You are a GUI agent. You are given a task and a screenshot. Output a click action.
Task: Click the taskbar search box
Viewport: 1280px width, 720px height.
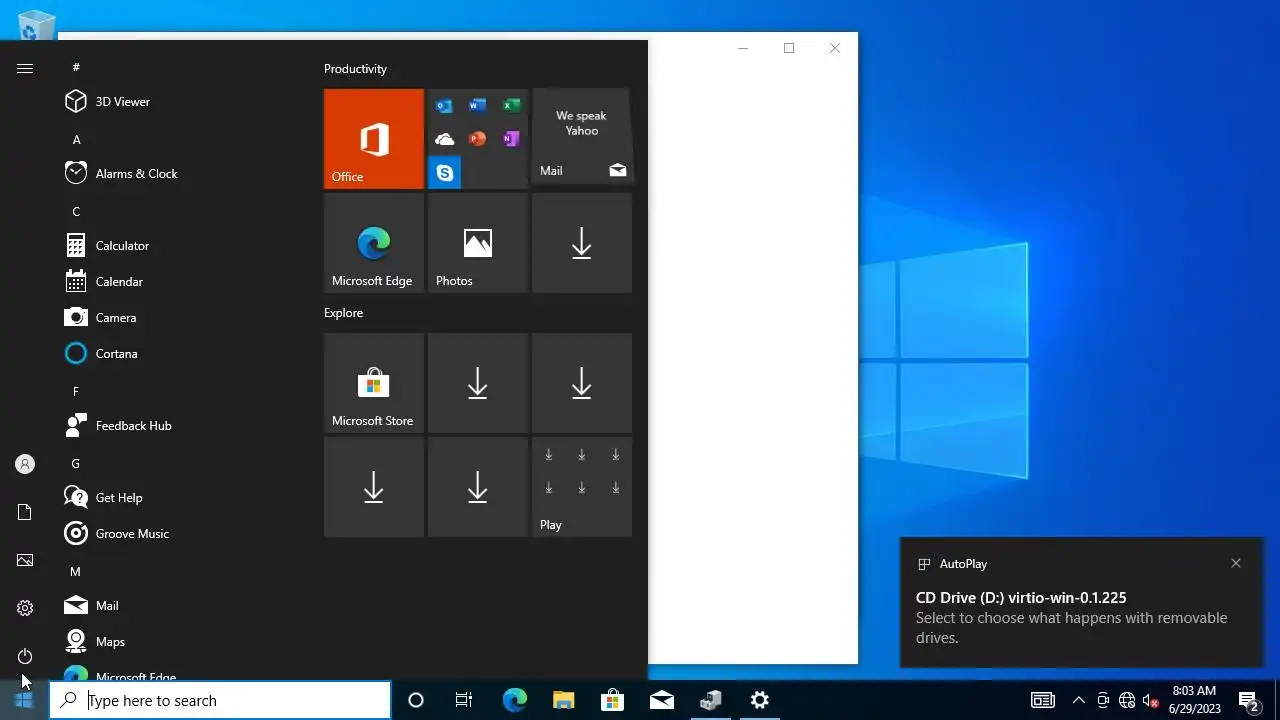pos(220,700)
